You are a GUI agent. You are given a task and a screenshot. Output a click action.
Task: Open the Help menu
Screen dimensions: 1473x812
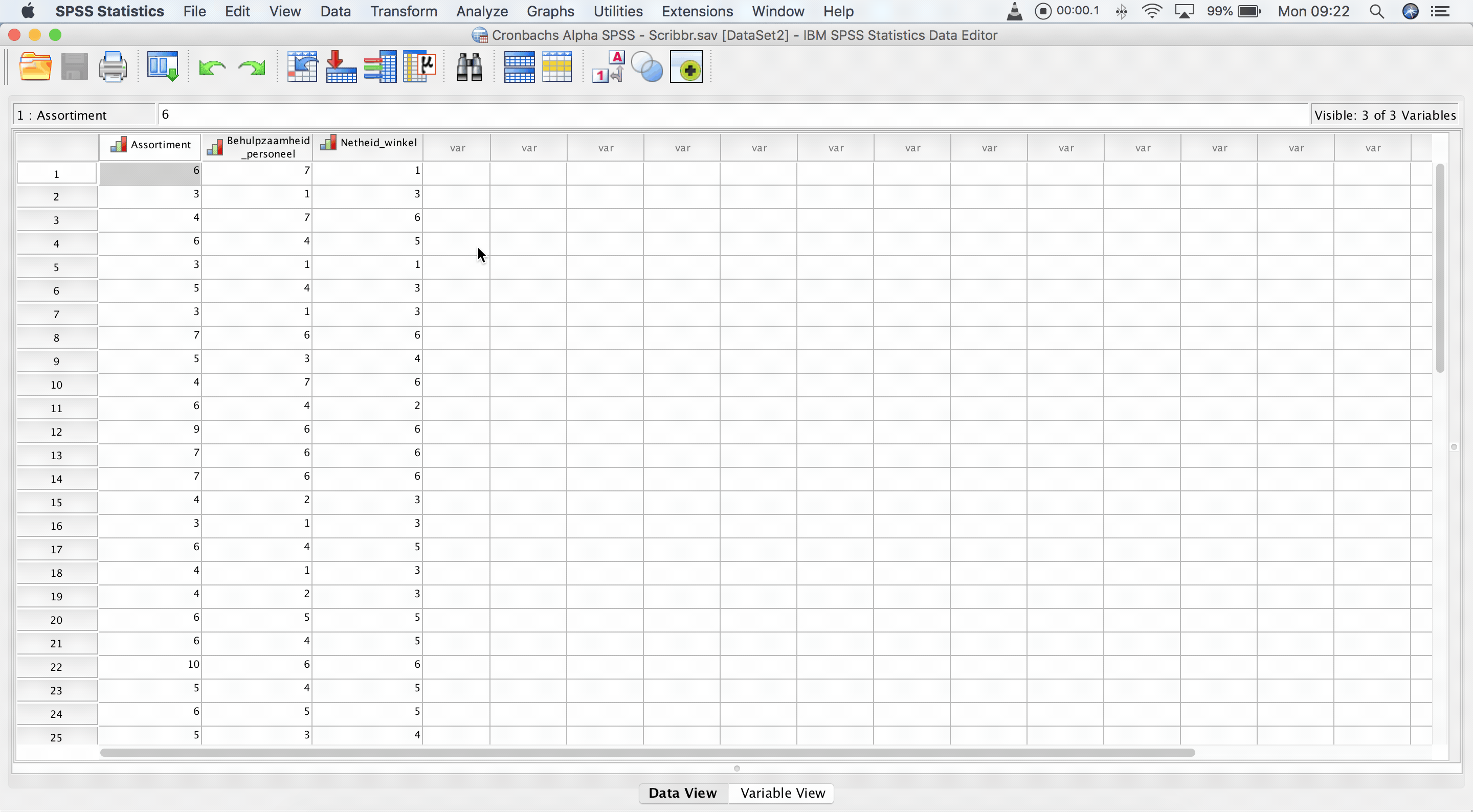coord(838,11)
